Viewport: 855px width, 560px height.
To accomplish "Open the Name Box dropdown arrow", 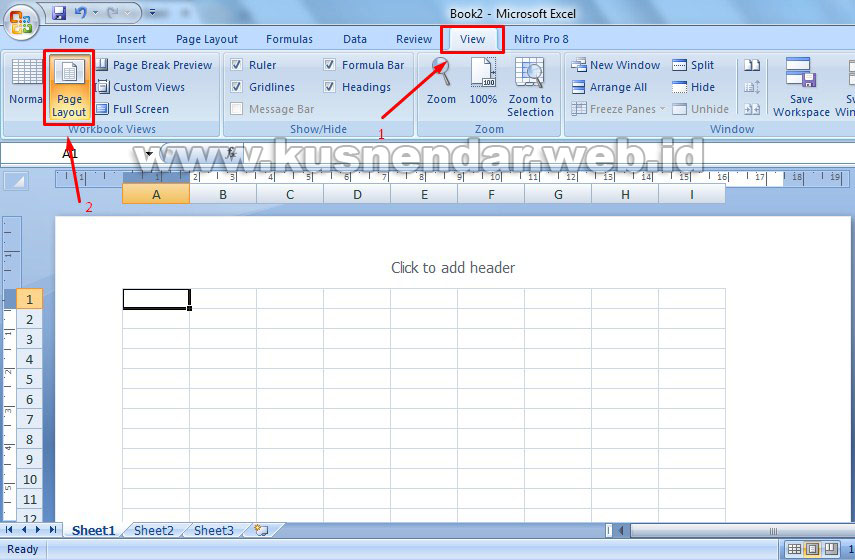I will (148, 154).
